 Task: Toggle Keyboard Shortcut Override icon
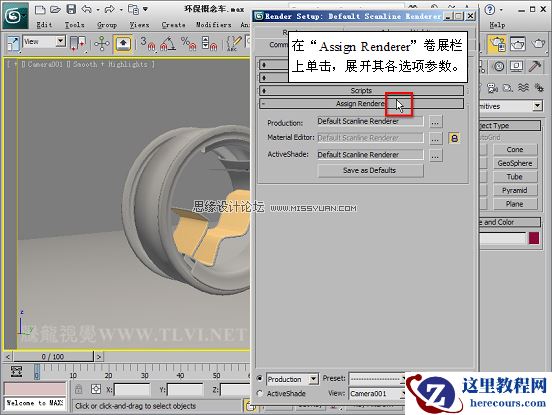[123, 44]
